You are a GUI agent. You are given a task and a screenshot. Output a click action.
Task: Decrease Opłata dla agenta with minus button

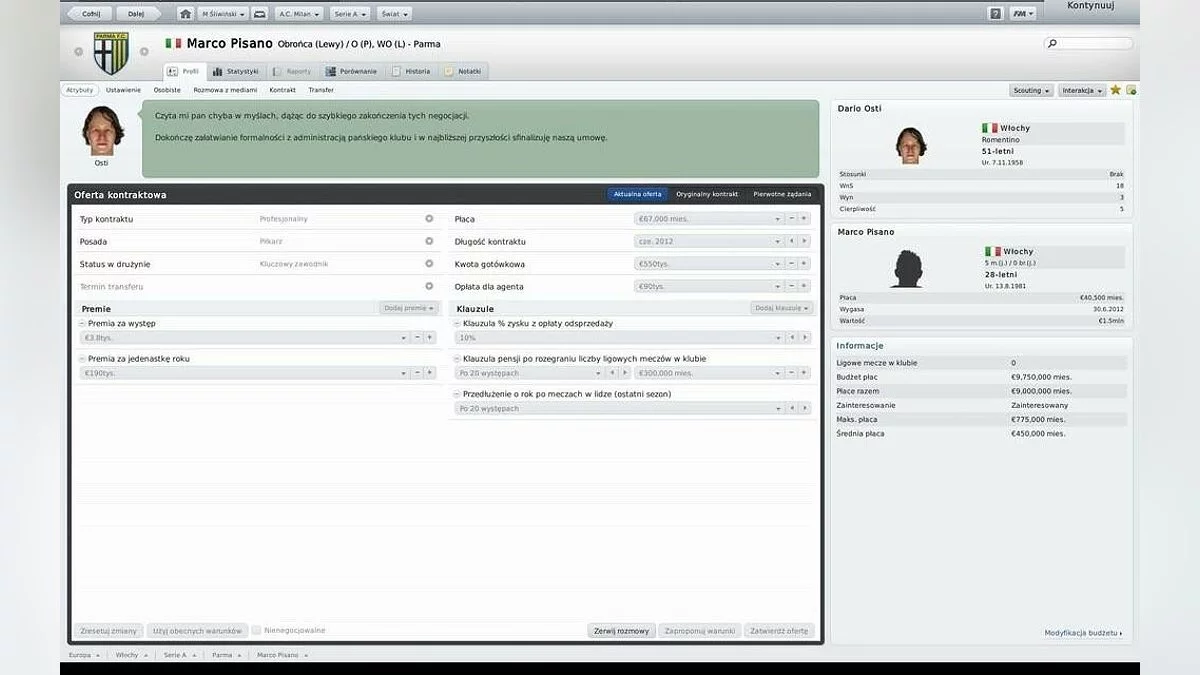(791, 287)
